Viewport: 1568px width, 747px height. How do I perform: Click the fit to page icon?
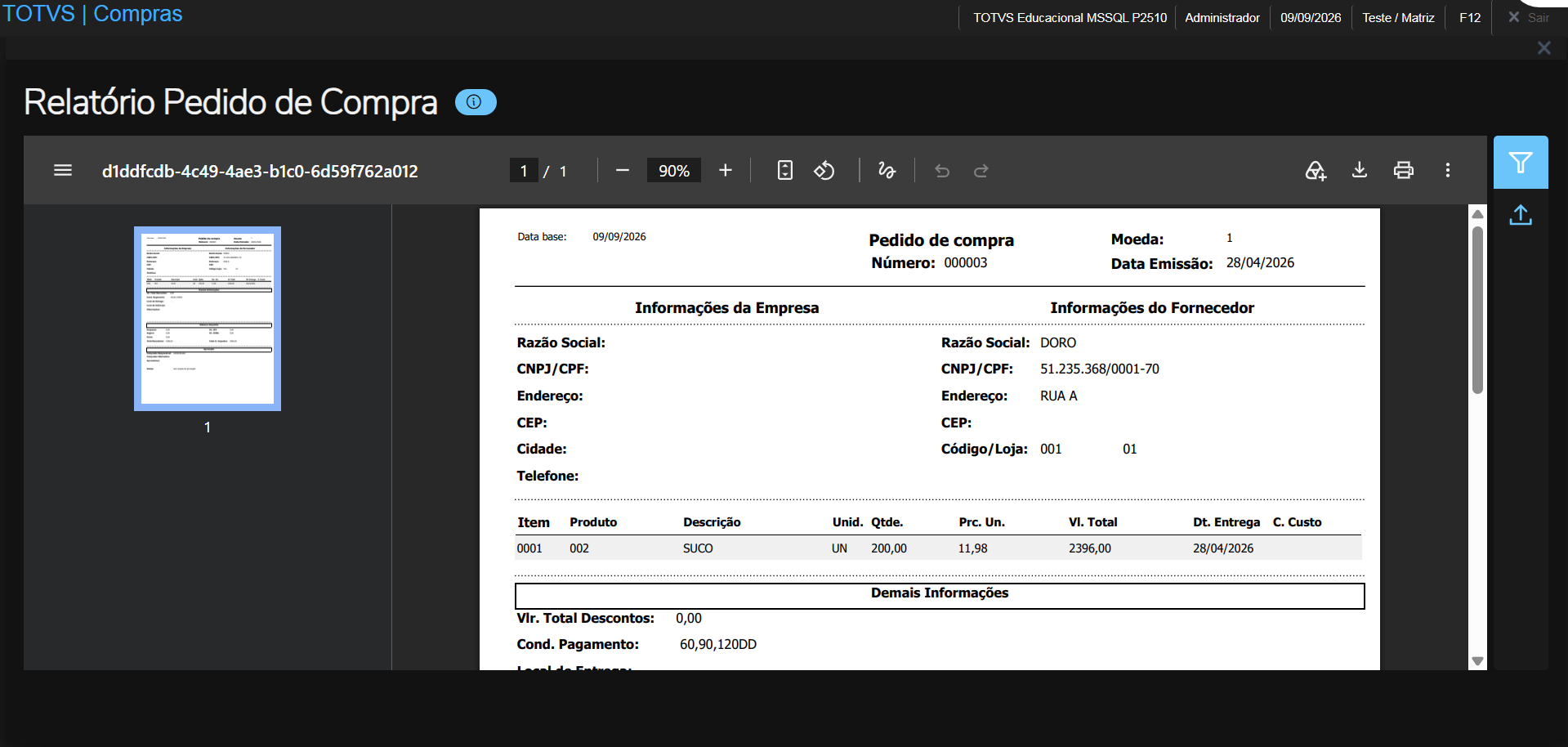784,170
